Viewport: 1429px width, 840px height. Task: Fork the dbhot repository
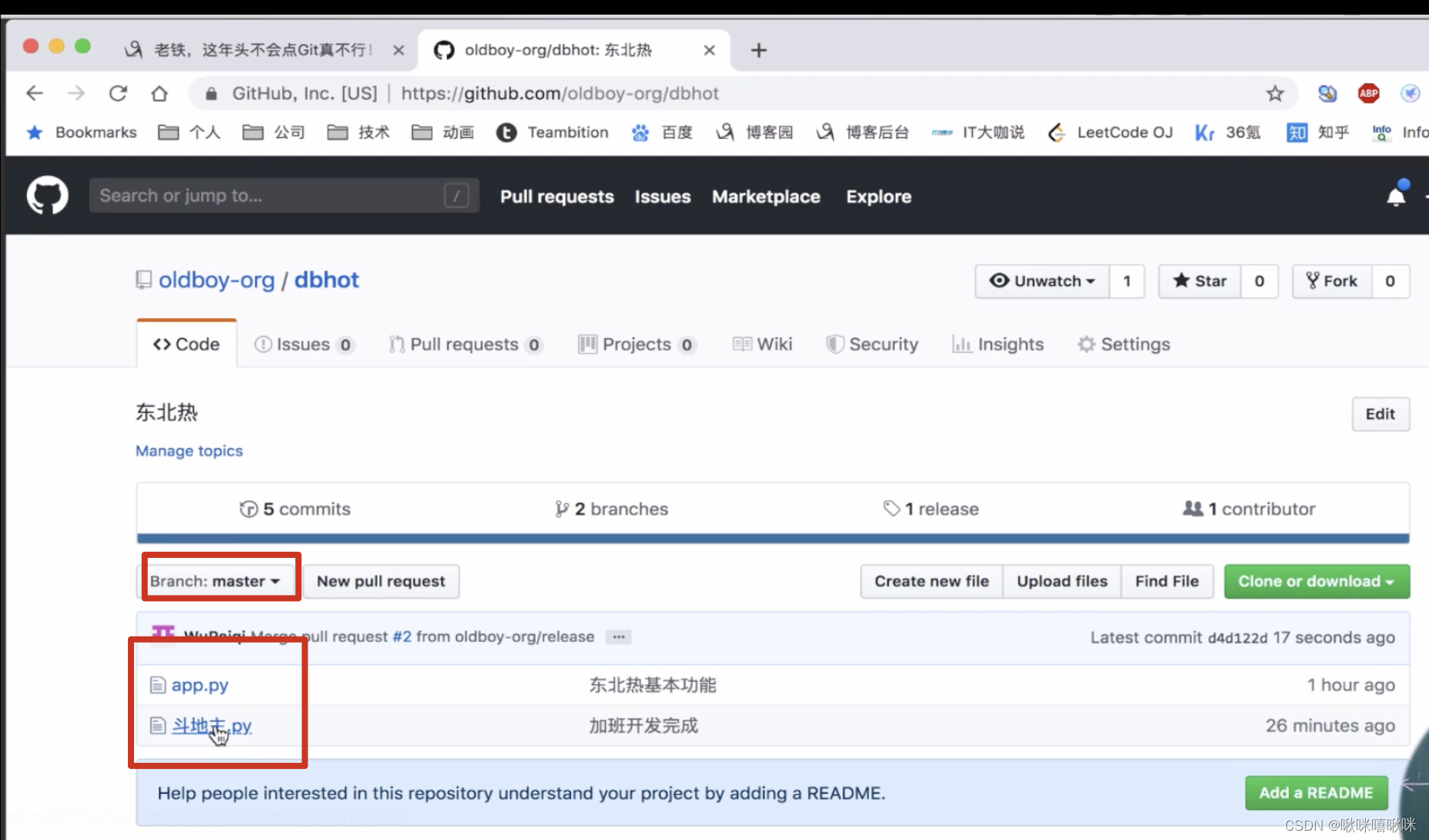click(x=1332, y=281)
